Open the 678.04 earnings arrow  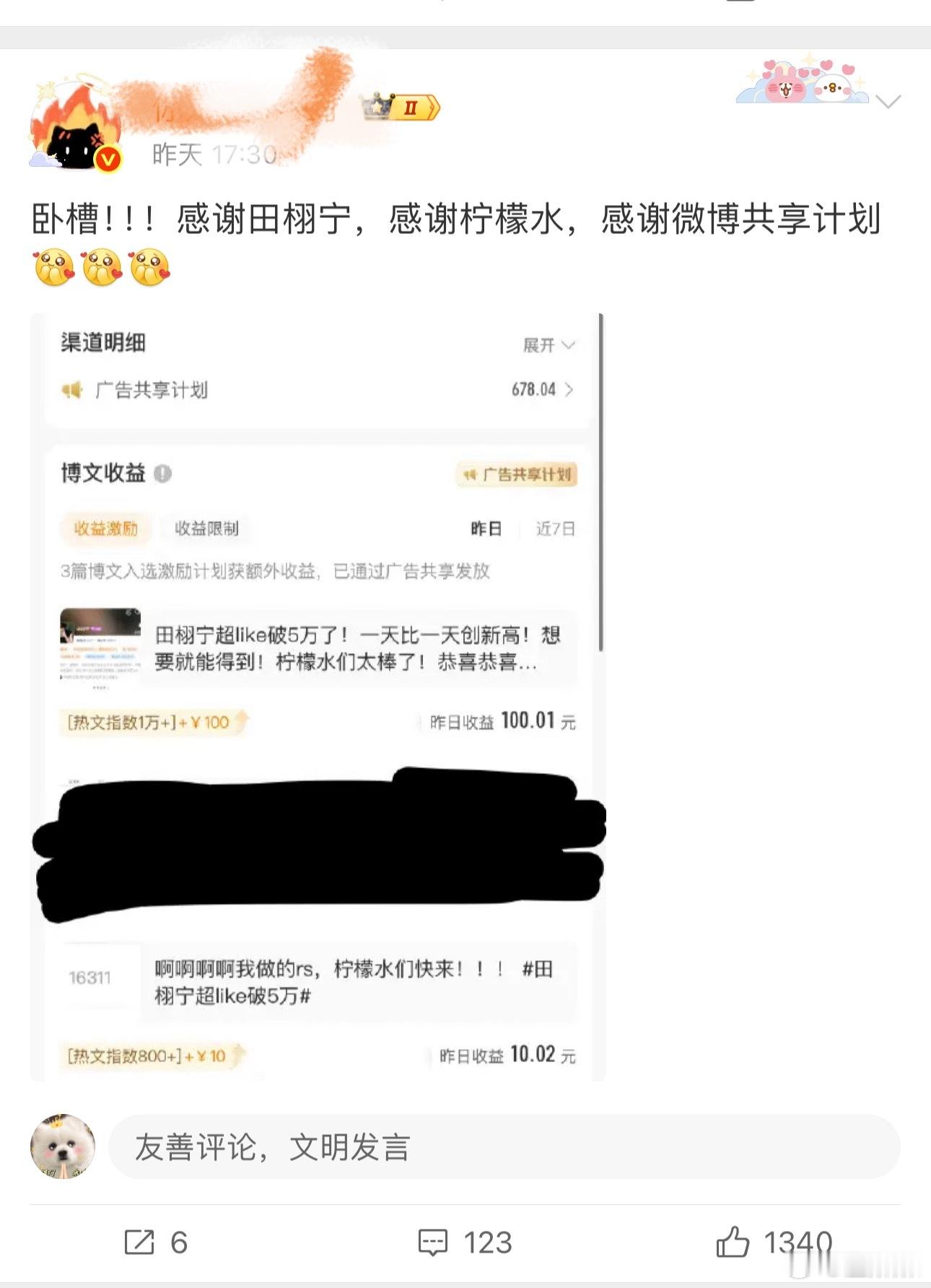(x=569, y=390)
